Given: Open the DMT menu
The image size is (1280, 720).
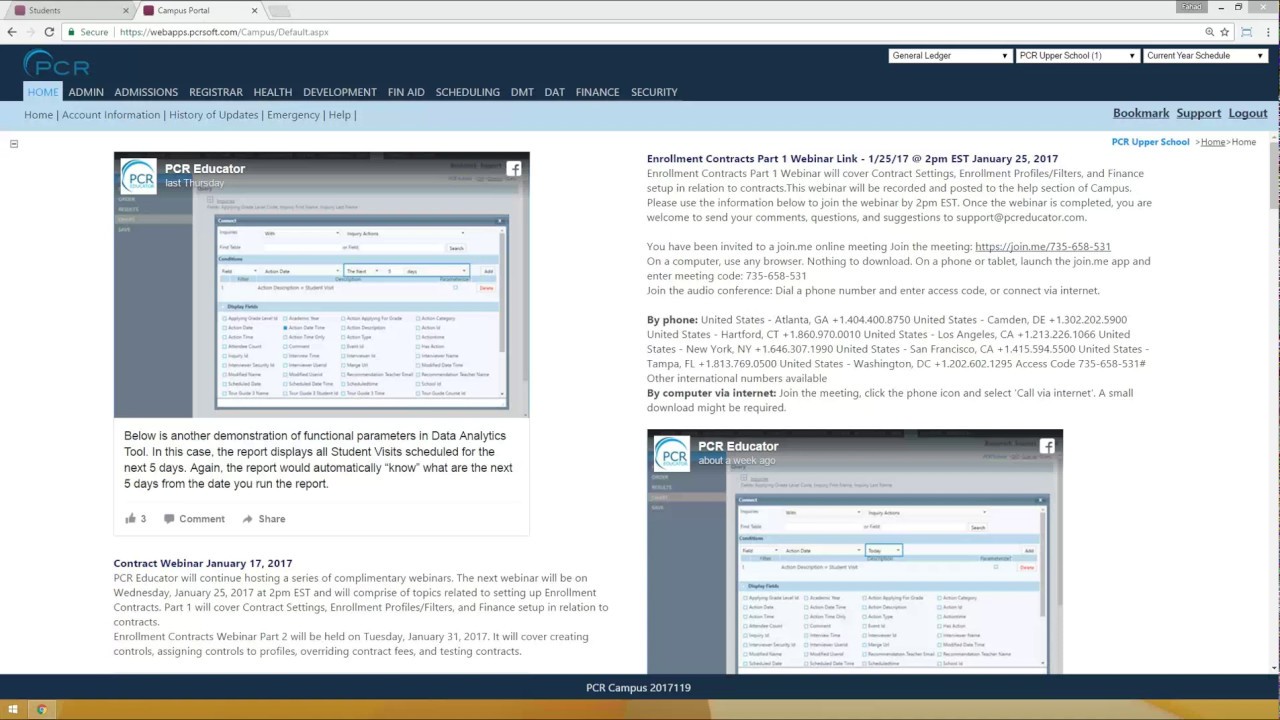Looking at the screenshot, I should pyautogui.click(x=522, y=92).
